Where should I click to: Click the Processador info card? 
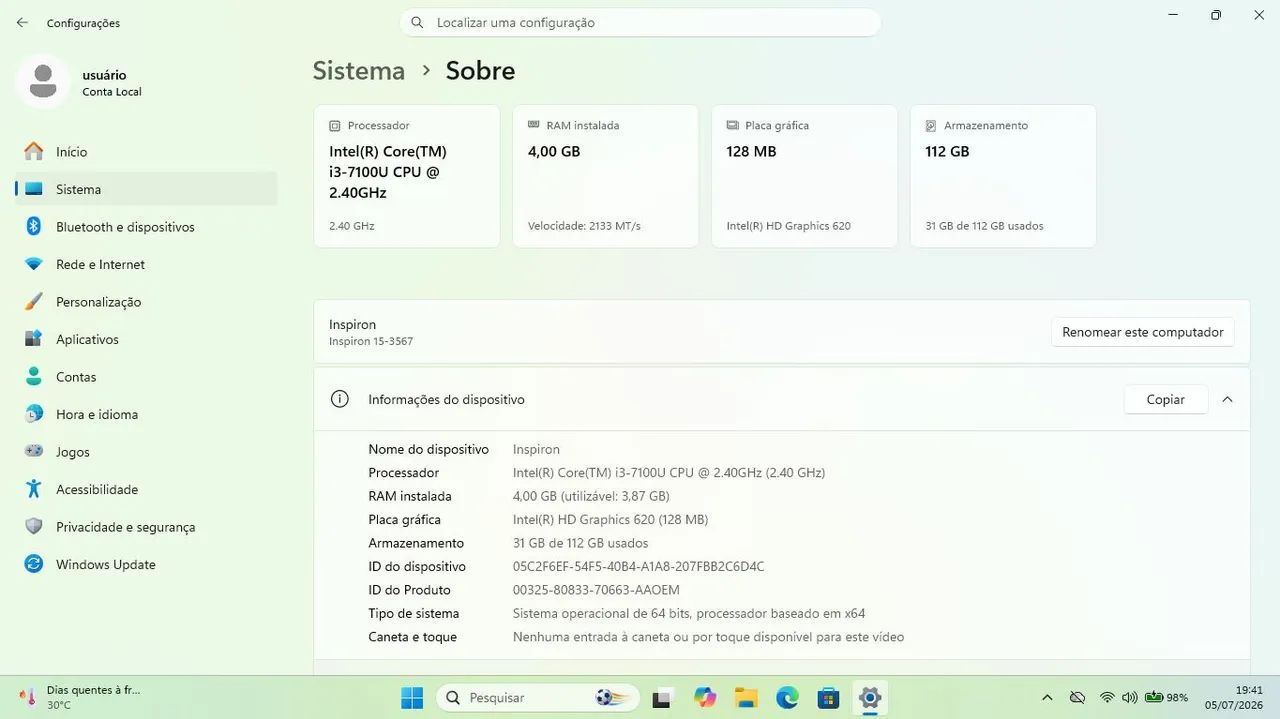coord(407,176)
